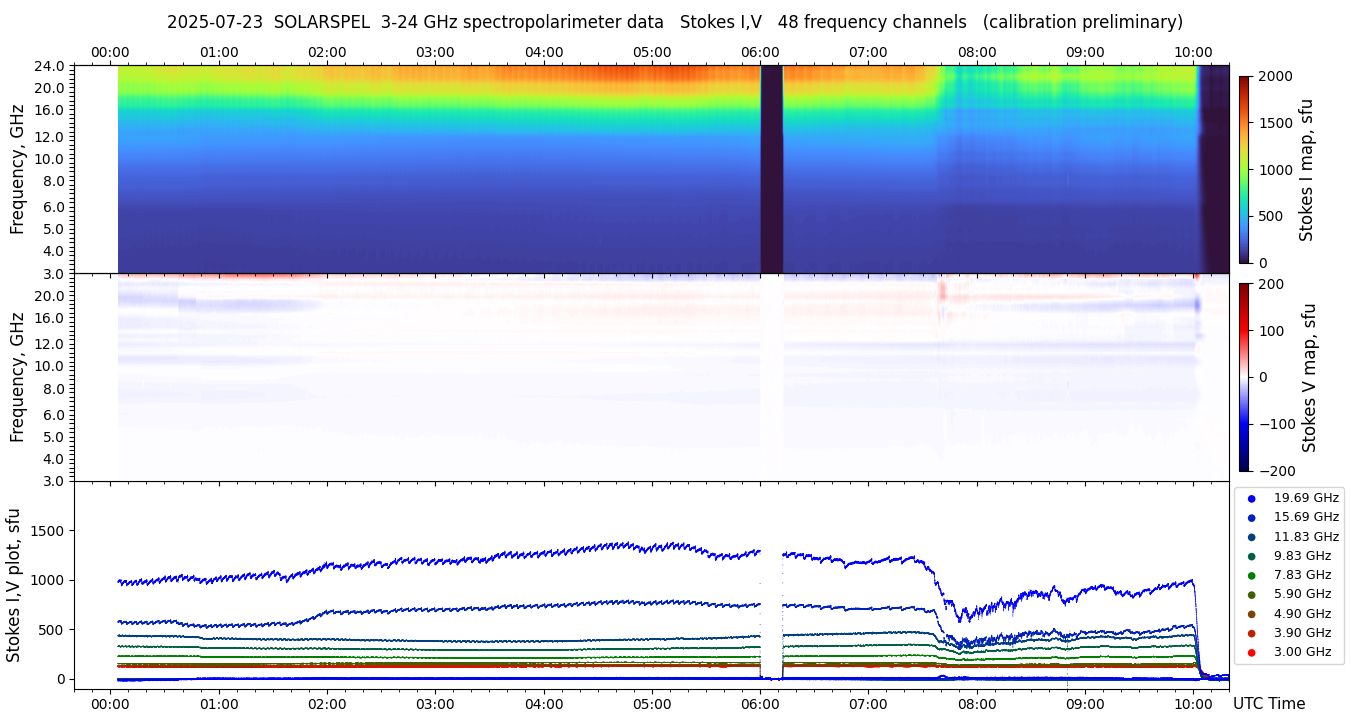Select the 15.69 GHz legend dot
The height and width of the screenshot is (725, 1350).
pyautogui.click(x=1251, y=517)
